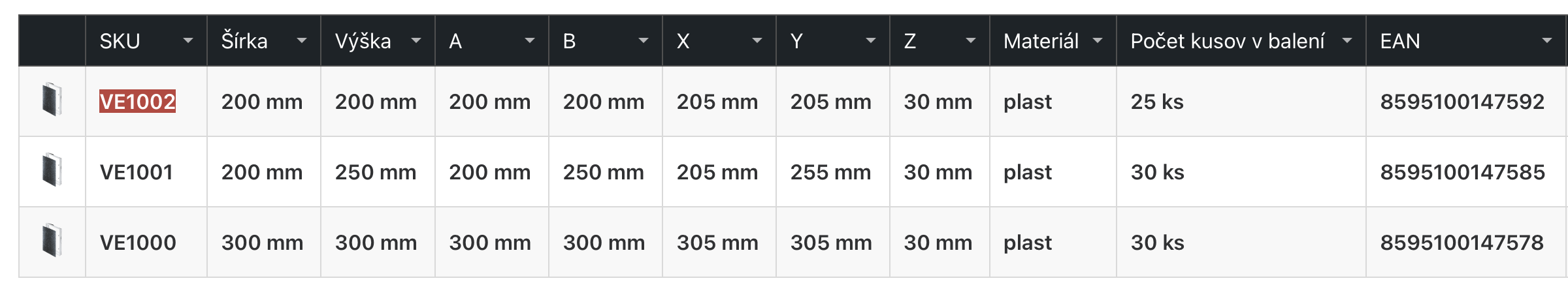Viewport: 1568px width, 287px height.
Task: Open the SKU column dropdown arrow
Action: (x=188, y=41)
